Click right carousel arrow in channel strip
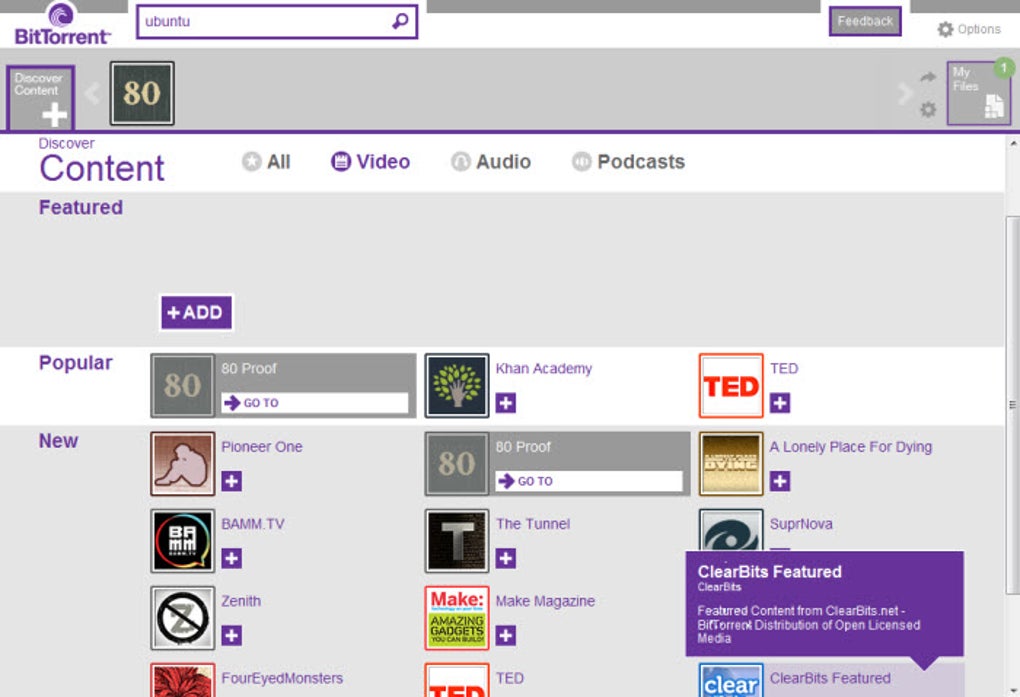Viewport: 1020px width, 697px height. (x=904, y=94)
